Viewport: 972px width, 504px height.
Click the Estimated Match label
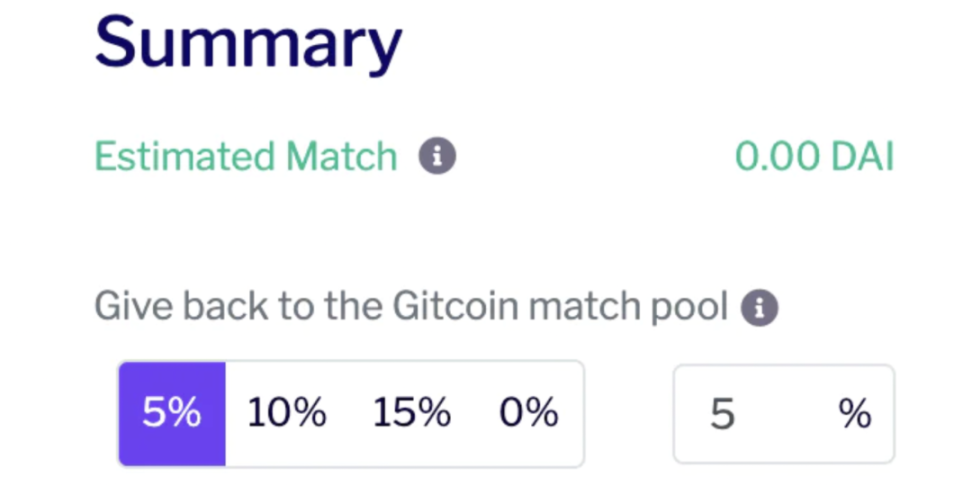pyautogui.click(x=245, y=156)
